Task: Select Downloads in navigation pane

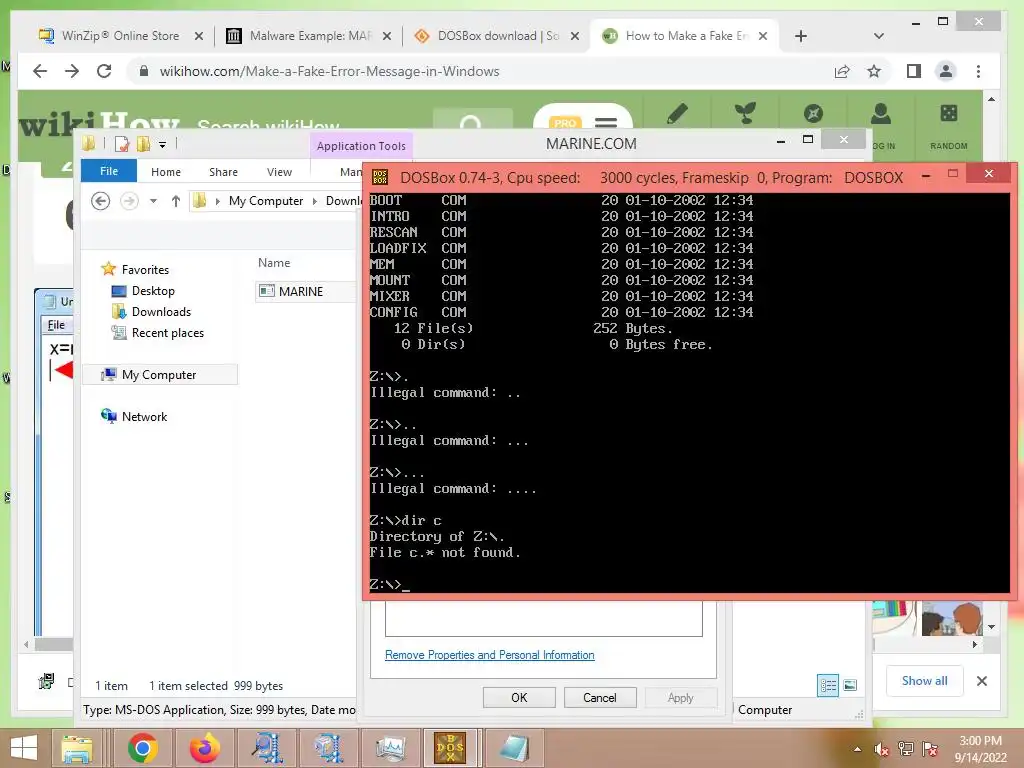Action: [161, 312]
